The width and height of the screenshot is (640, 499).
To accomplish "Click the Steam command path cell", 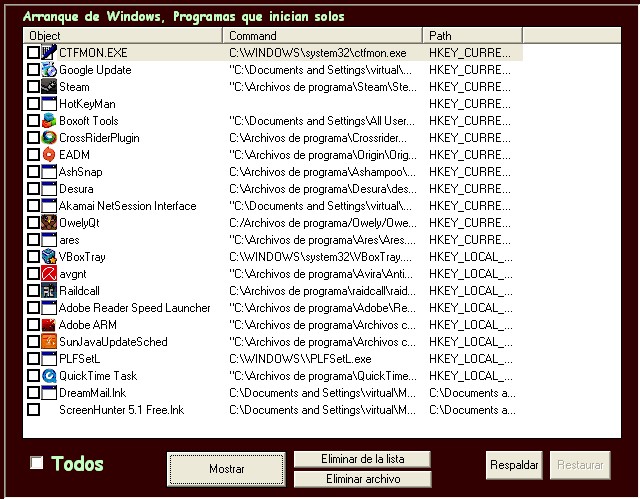I will click(322, 87).
